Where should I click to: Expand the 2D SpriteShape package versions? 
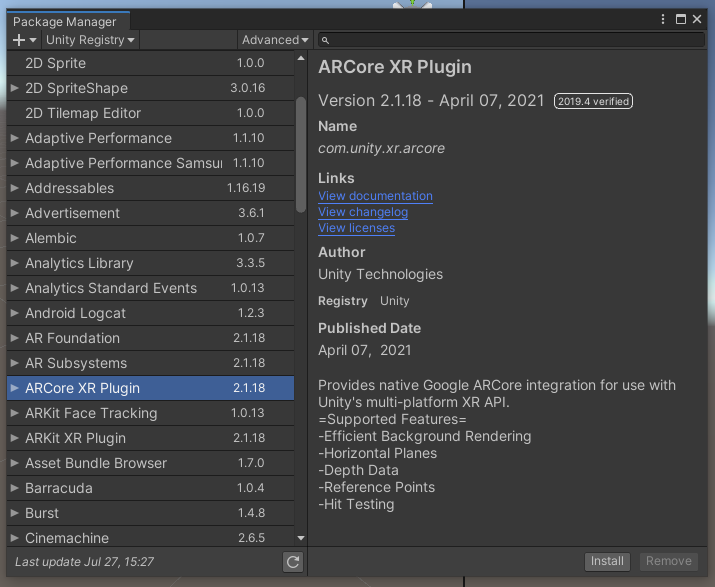[x=15, y=88]
